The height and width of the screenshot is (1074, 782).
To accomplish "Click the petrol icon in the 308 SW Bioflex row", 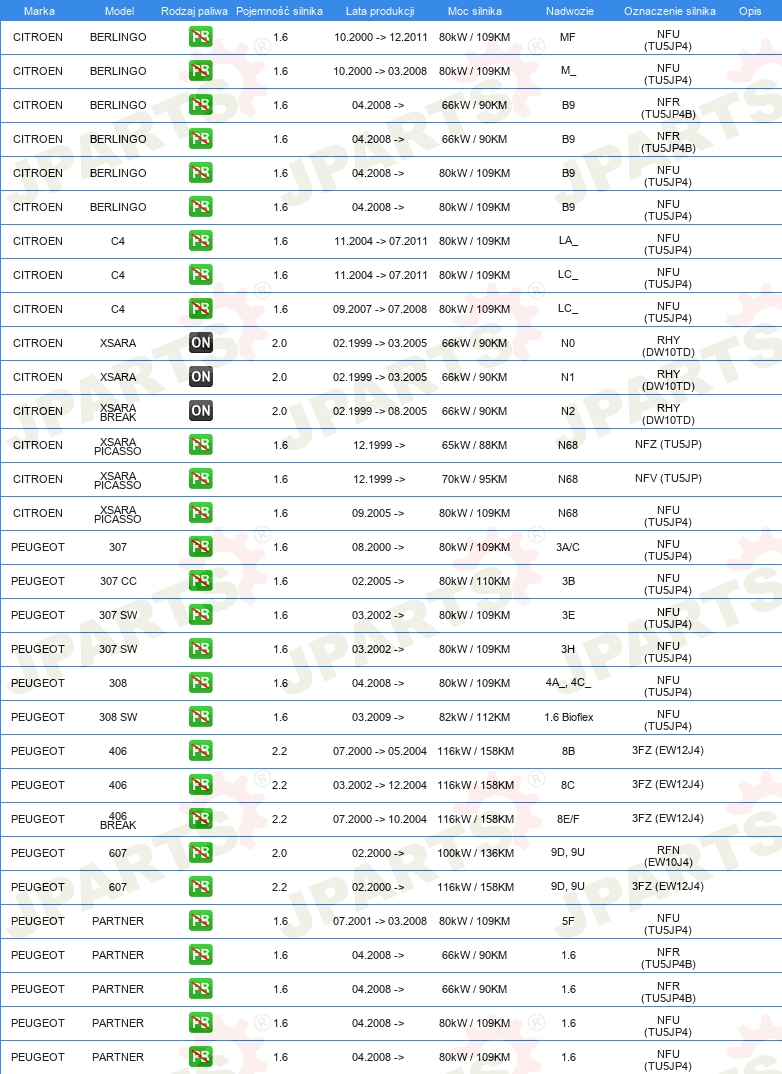I will click(x=201, y=716).
